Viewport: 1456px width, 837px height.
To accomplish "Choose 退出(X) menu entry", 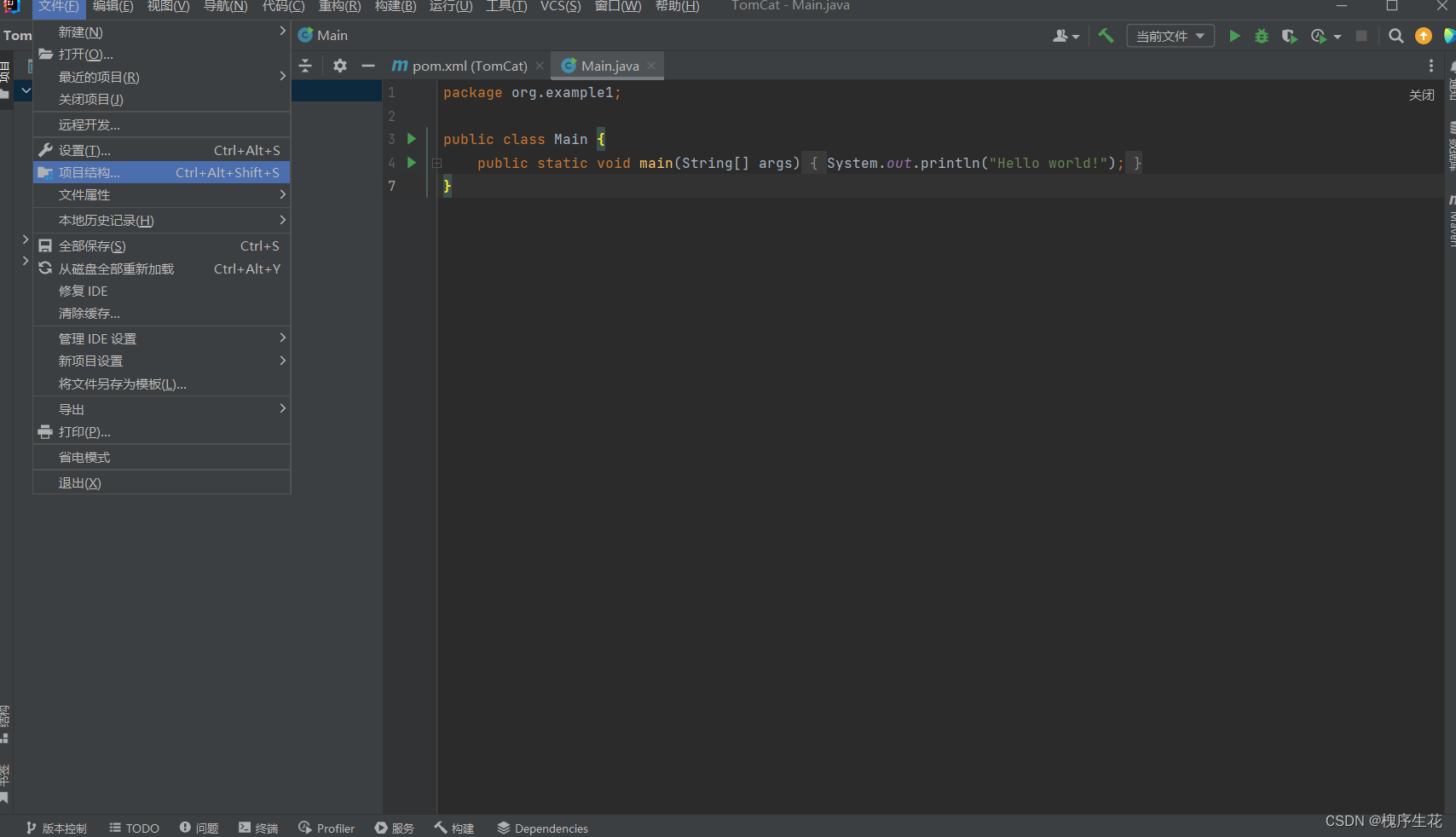I will click(x=162, y=482).
